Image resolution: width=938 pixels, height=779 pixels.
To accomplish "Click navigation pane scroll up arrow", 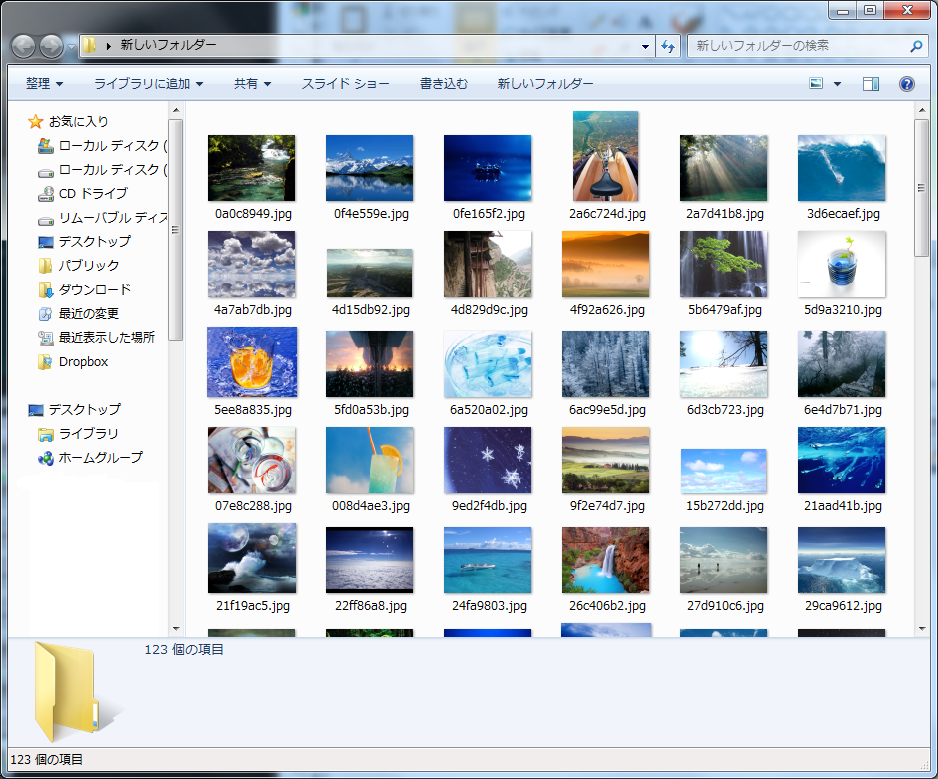I will coord(176,110).
